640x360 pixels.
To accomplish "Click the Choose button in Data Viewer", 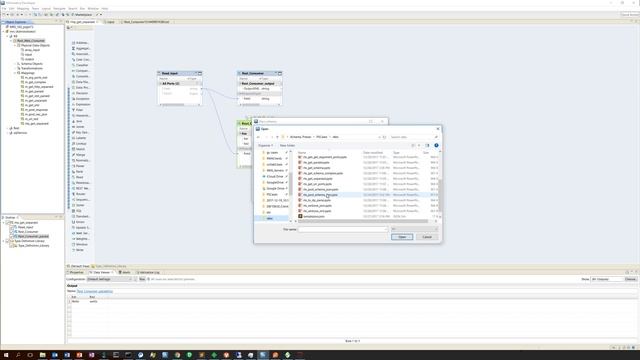I will tap(631, 279).
